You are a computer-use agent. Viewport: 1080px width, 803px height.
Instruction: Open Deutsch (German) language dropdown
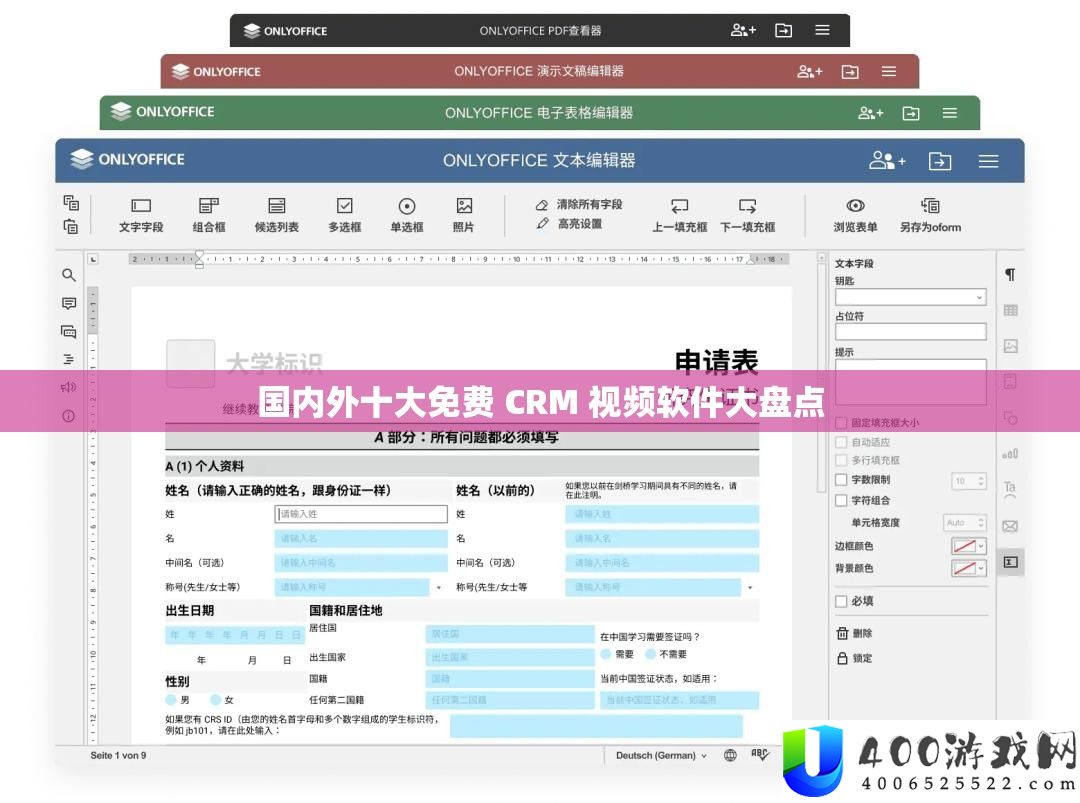(661, 755)
